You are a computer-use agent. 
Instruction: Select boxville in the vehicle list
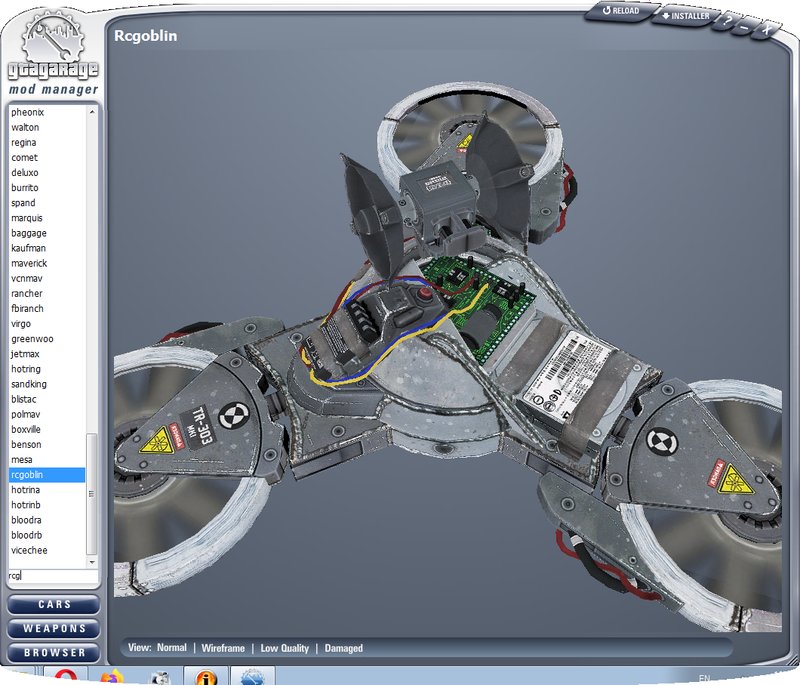coord(47,429)
